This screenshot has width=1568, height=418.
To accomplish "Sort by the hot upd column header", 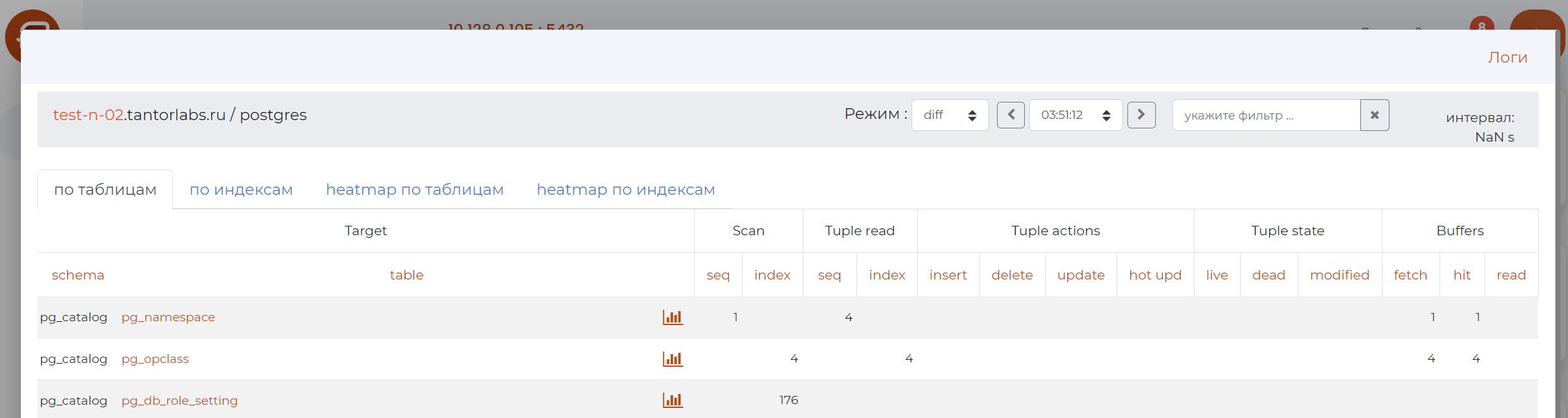I will pyautogui.click(x=1155, y=275).
